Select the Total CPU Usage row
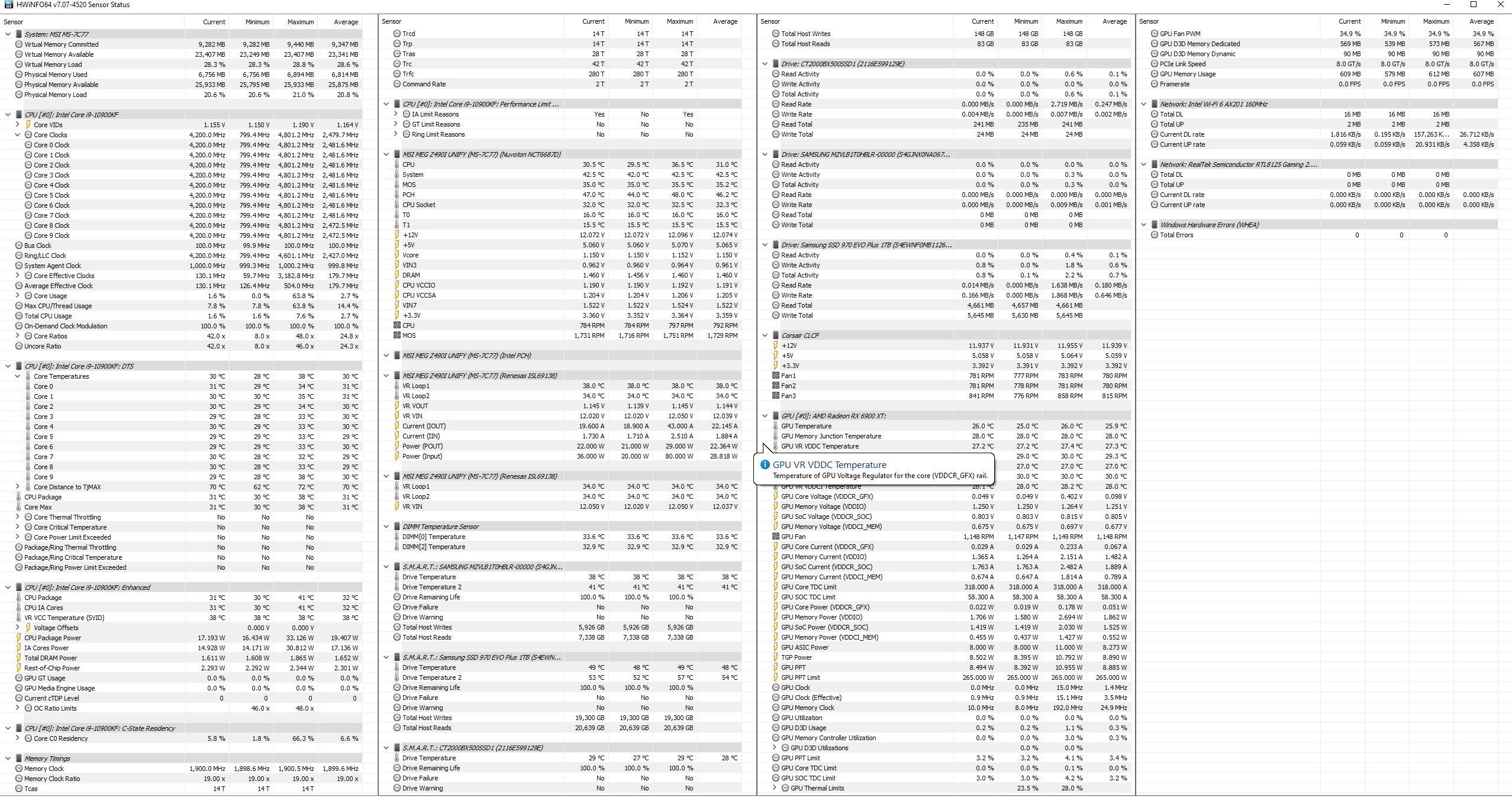Image resolution: width=1512 pixels, height=797 pixels. click(182, 316)
